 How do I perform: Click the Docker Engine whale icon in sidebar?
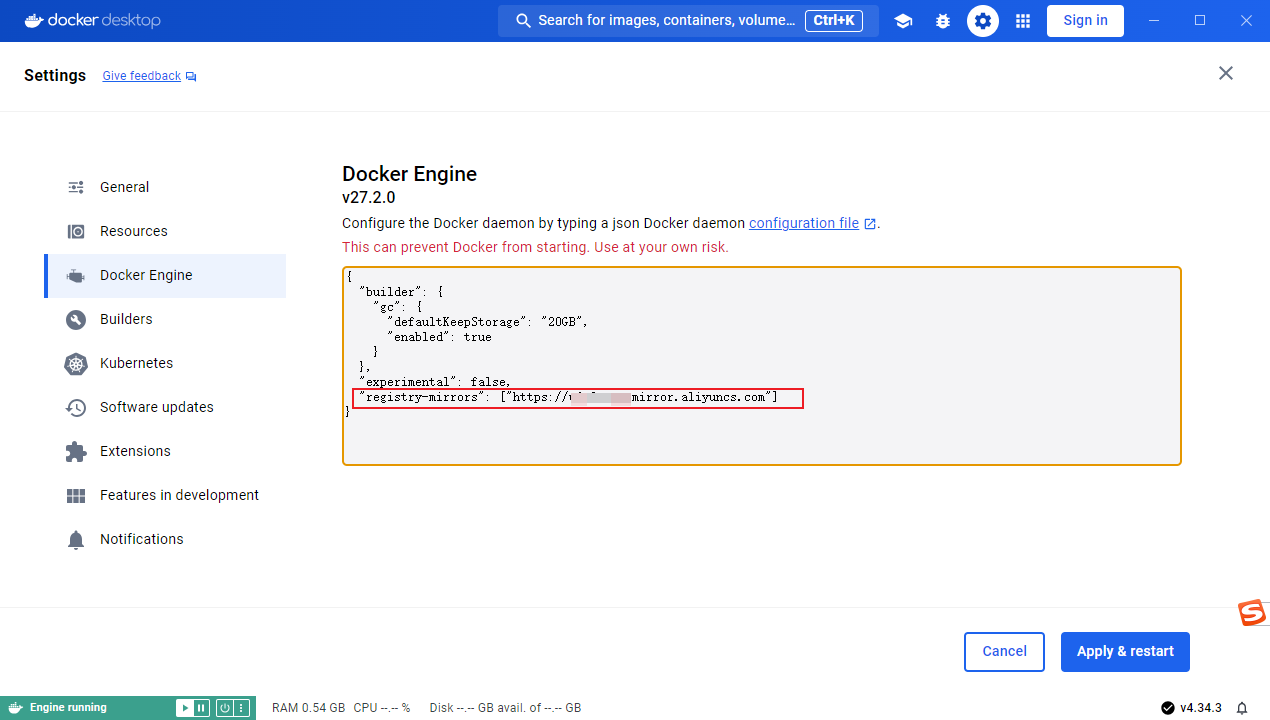click(x=76, y=276)
